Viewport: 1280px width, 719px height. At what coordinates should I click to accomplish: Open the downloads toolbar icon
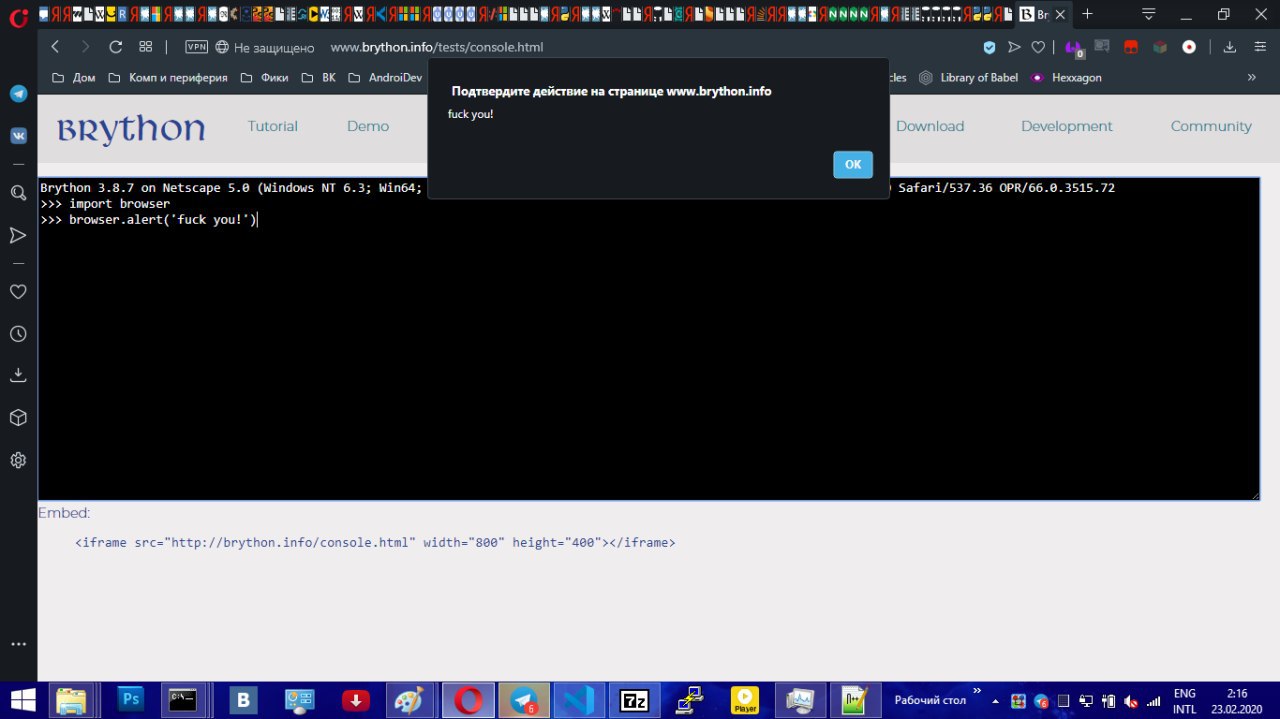point(1230,47)
